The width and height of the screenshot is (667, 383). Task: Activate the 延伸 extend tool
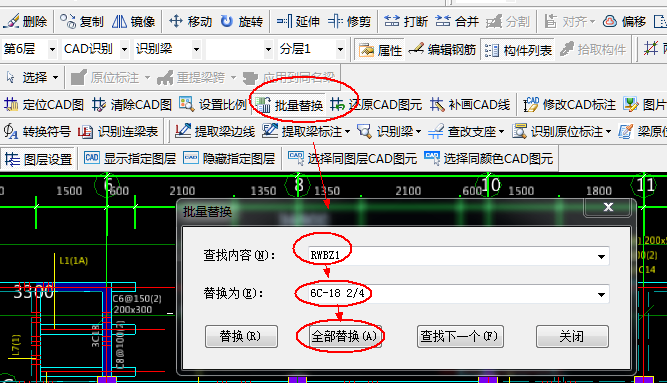point(298,21)
